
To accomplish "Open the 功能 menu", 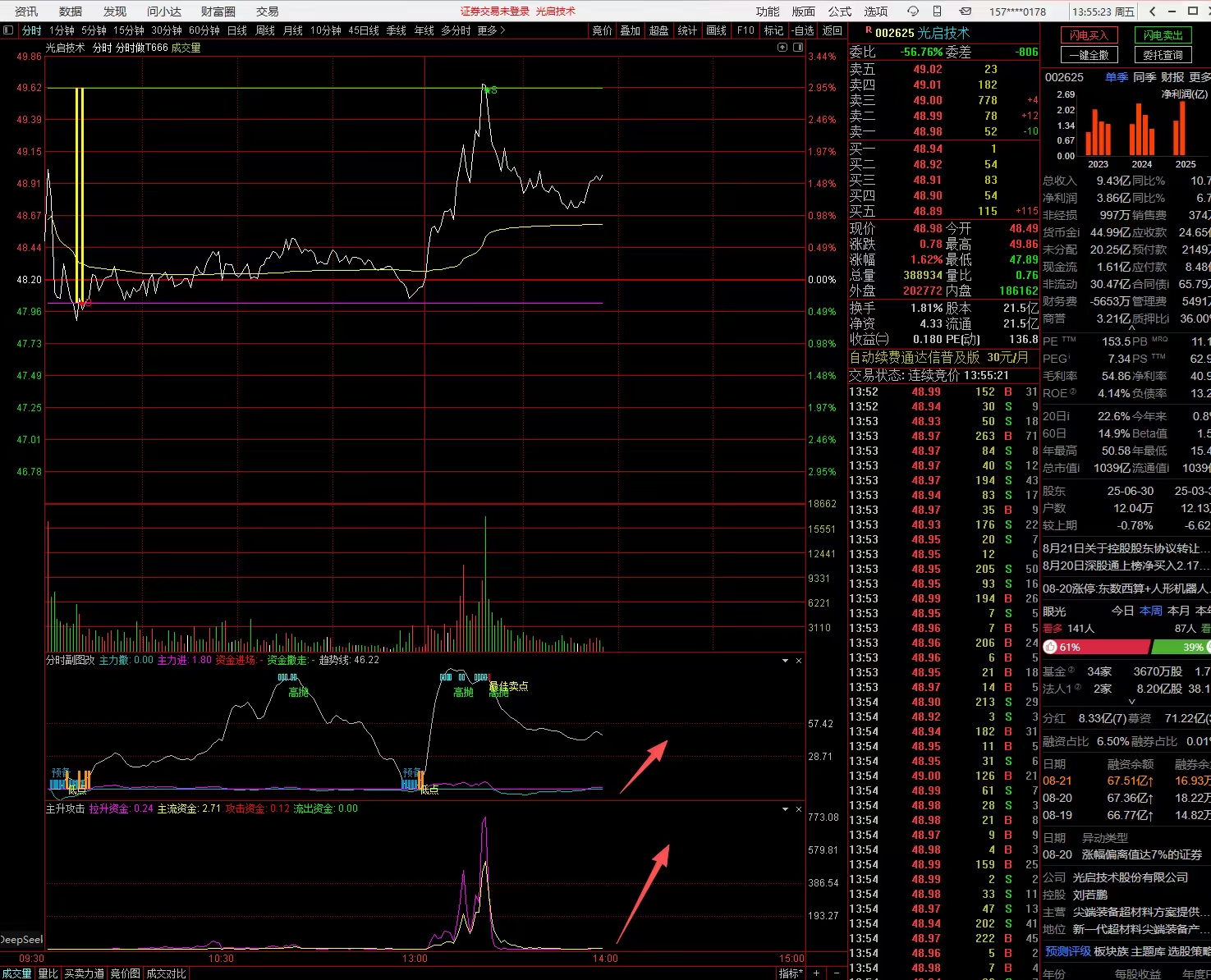I will pyautogui.click(x=768, y=11).
